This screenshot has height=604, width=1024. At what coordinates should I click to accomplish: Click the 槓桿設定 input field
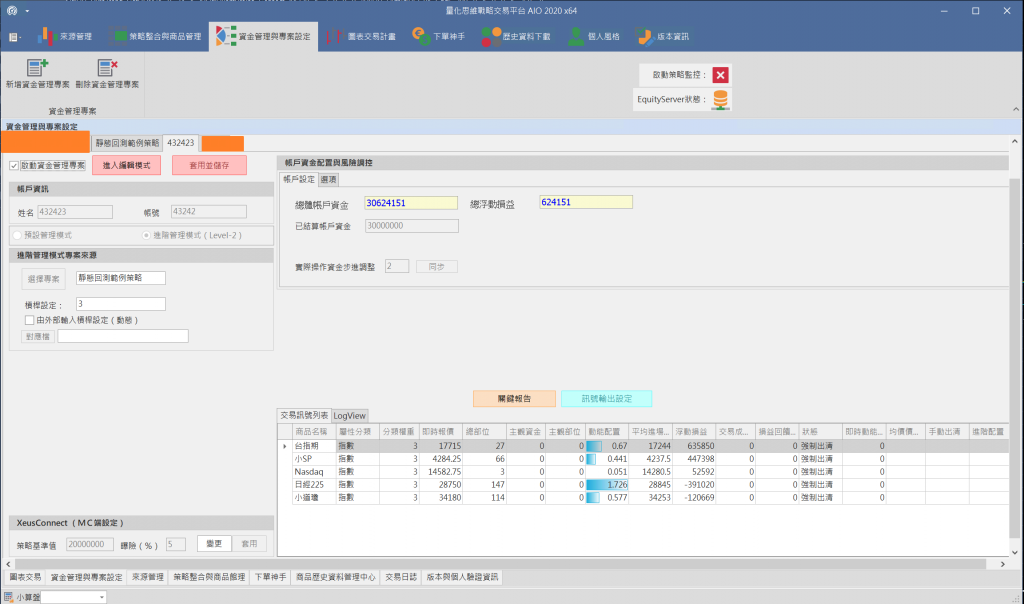point(121,304)
